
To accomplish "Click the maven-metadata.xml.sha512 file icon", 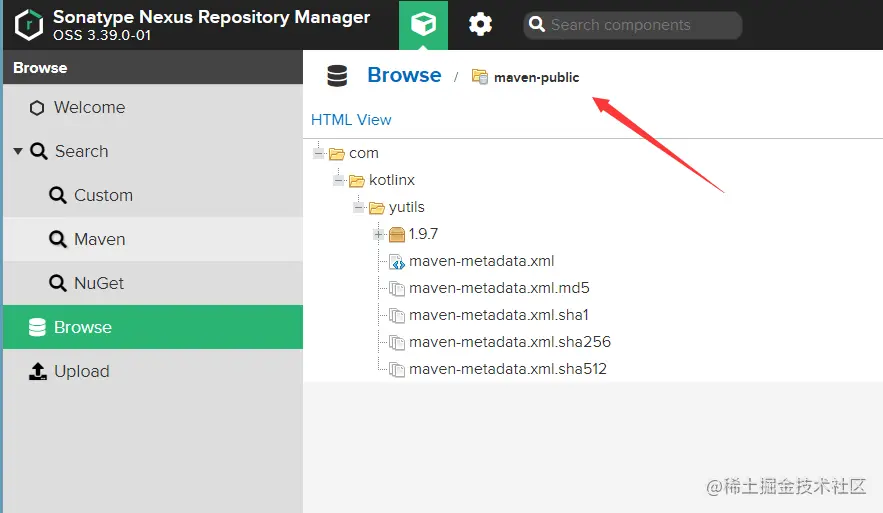I will tap(397, 370).
